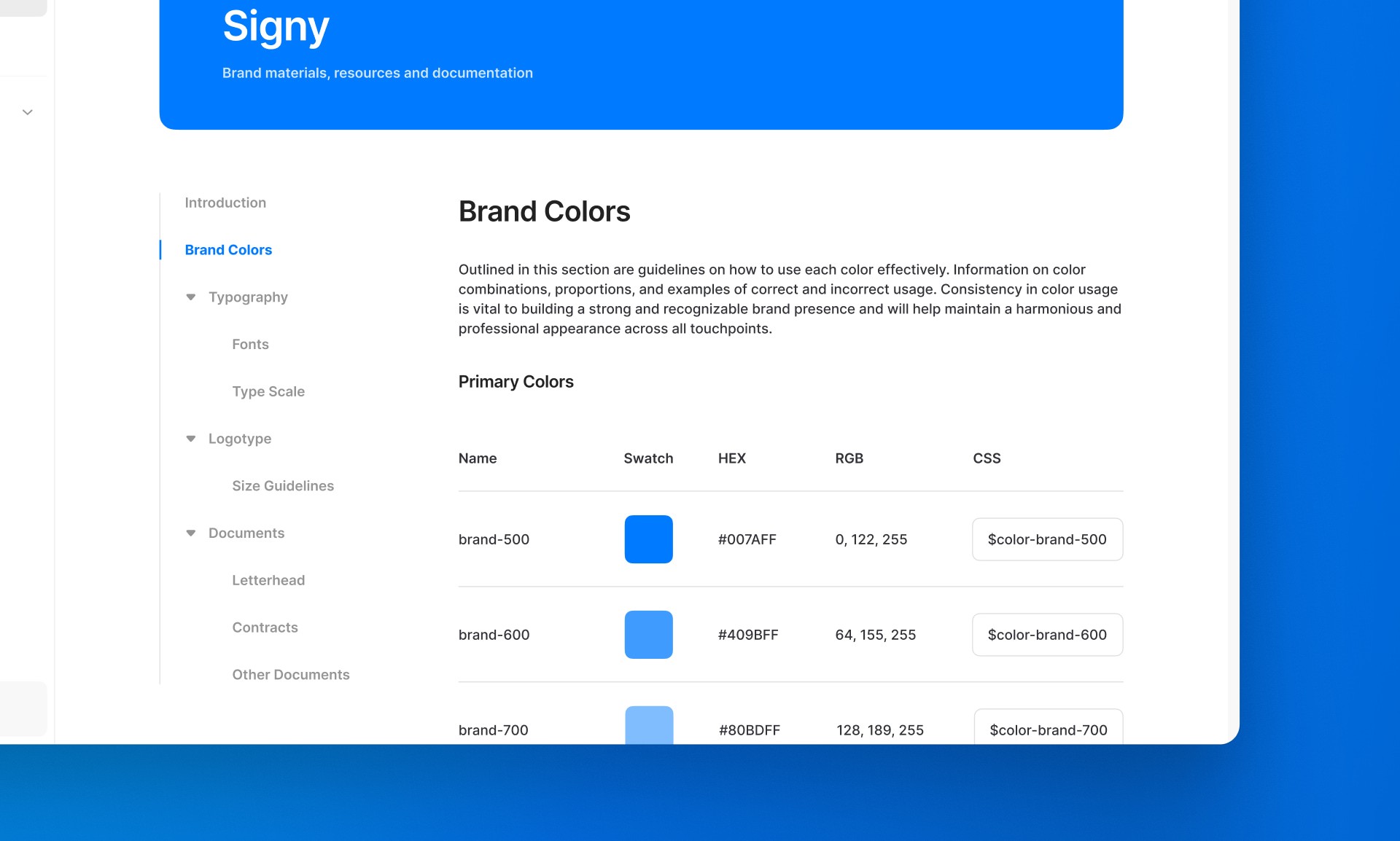Collapse the Typography section triangle
Viewport: 1400px width, 841px height.
191,297
